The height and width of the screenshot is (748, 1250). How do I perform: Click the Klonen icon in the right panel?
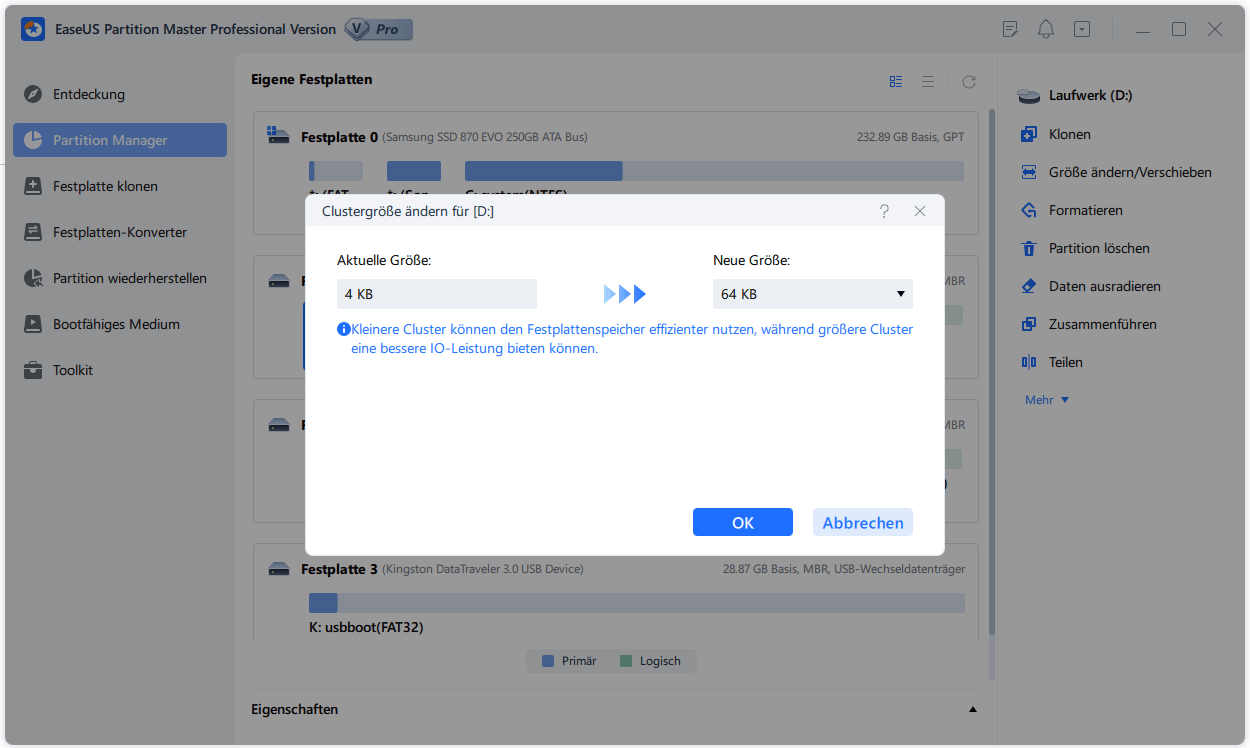[x=1028, y=134]
